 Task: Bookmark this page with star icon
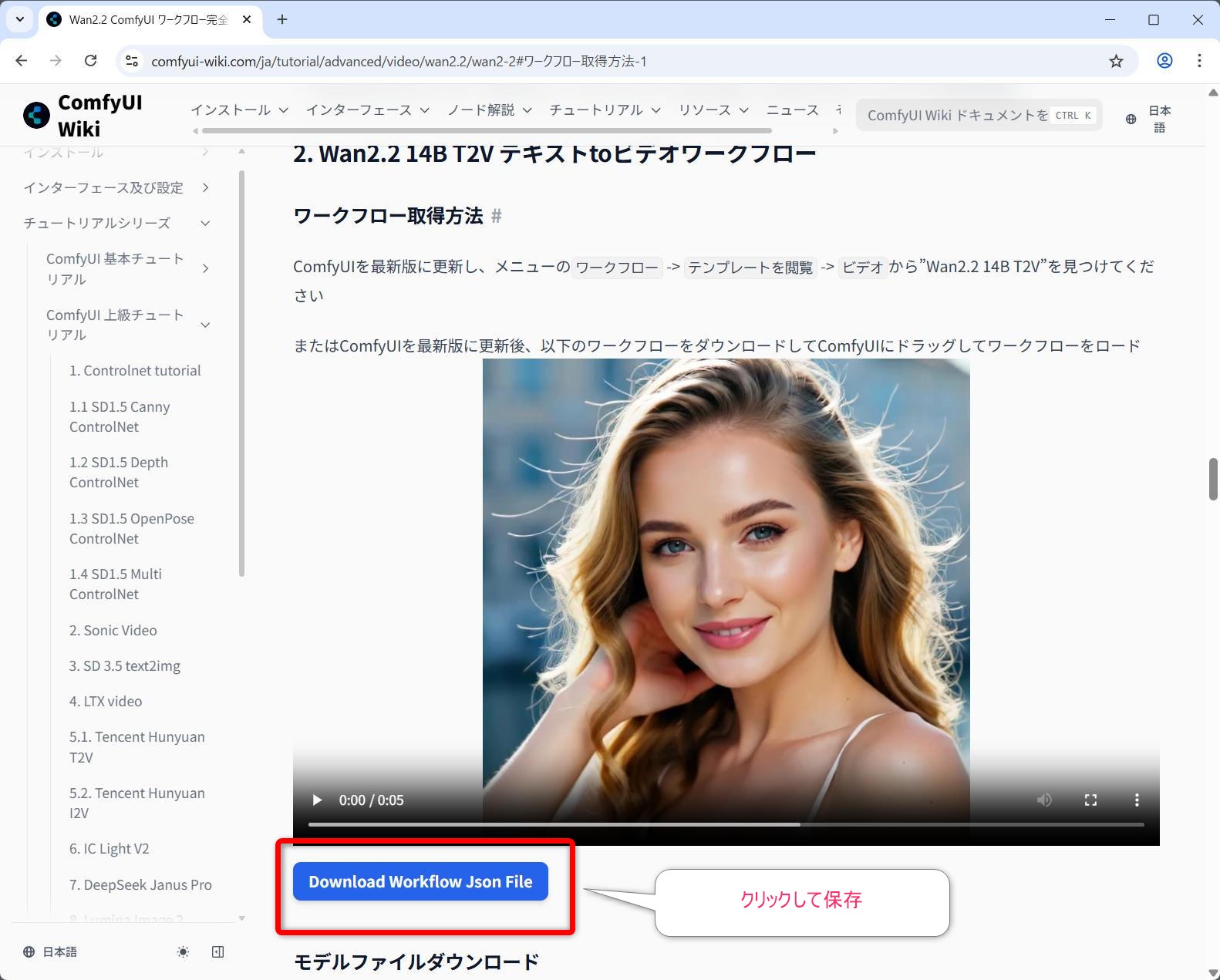click(x=1116, y=61)
